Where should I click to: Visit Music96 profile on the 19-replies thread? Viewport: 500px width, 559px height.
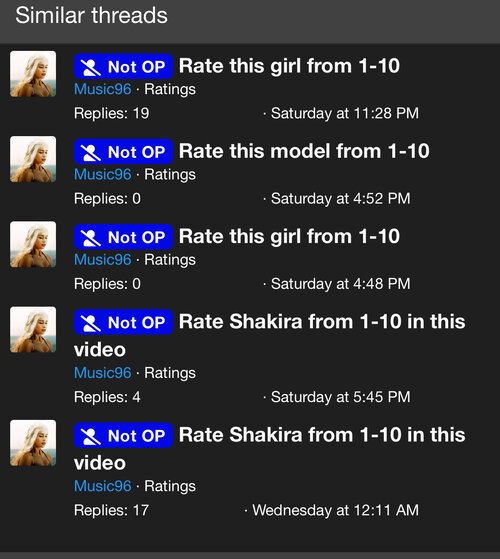tap(103, 89)
